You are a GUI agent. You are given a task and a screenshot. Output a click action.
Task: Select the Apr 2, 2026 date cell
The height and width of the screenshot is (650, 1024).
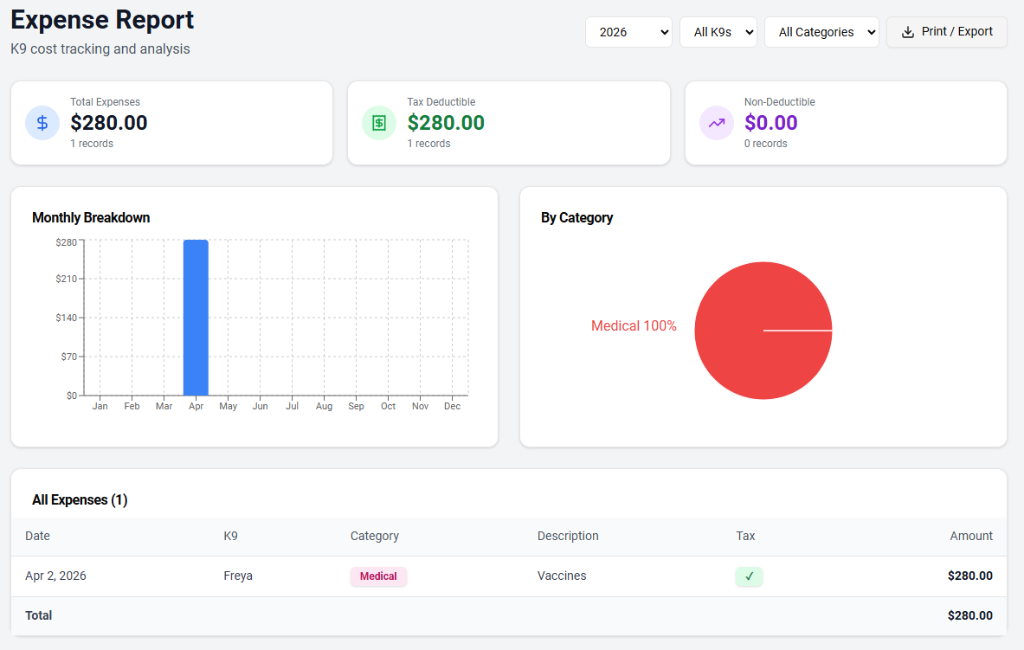[x=56, y=576]
